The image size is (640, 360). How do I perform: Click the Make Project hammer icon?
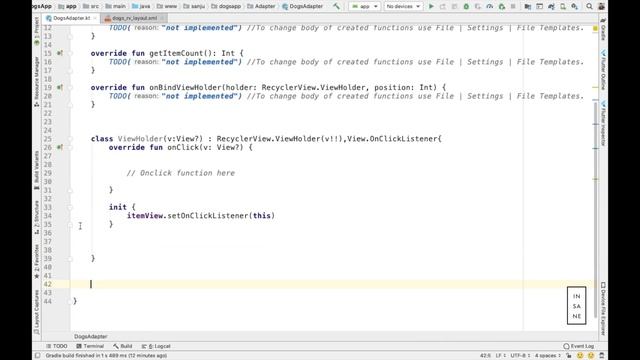coord(336,6)
